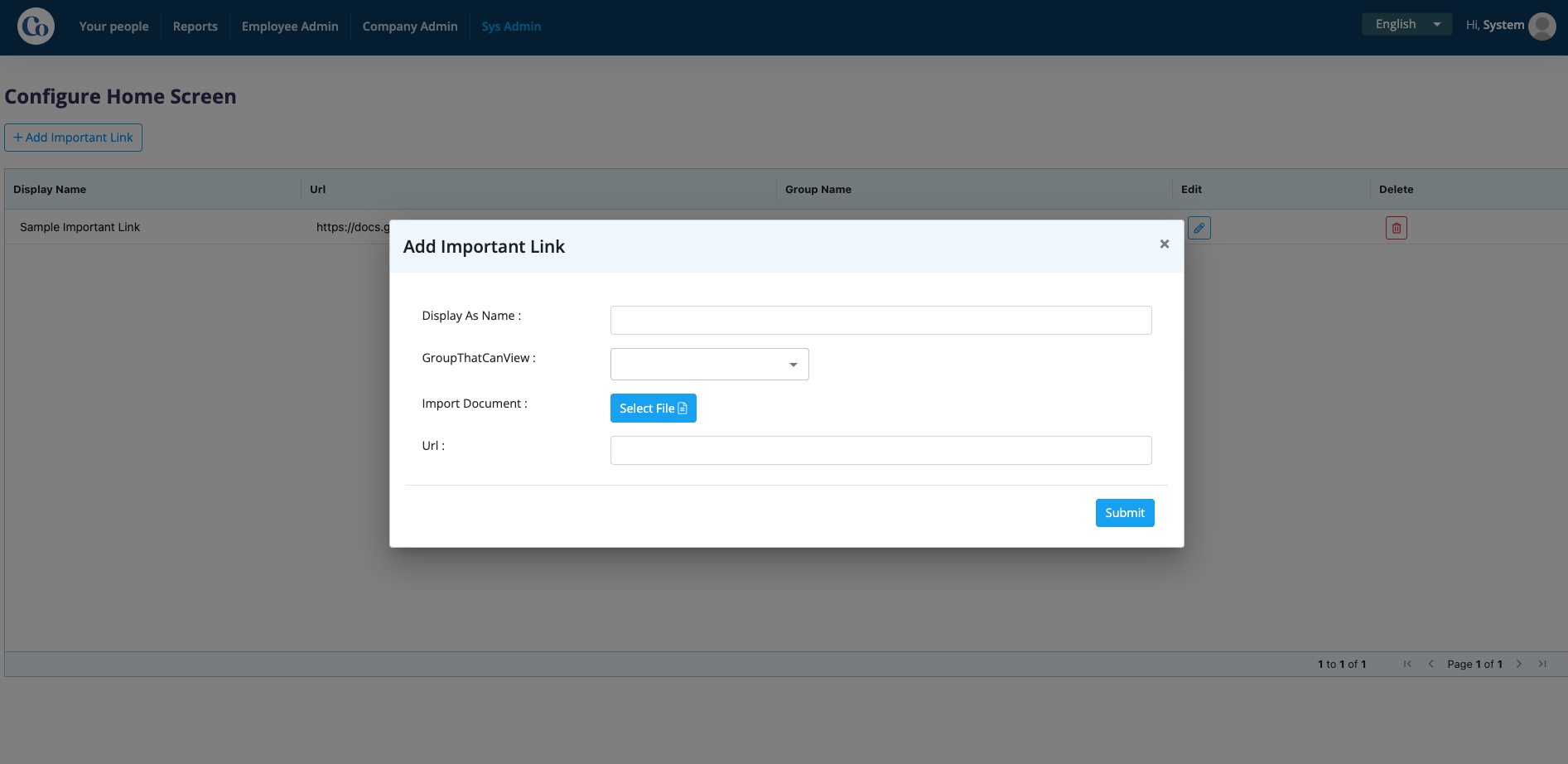The width and height of the screenshot is (1568, 764).
Task: Focus the Url input field
Action: (x=880, y=450)
